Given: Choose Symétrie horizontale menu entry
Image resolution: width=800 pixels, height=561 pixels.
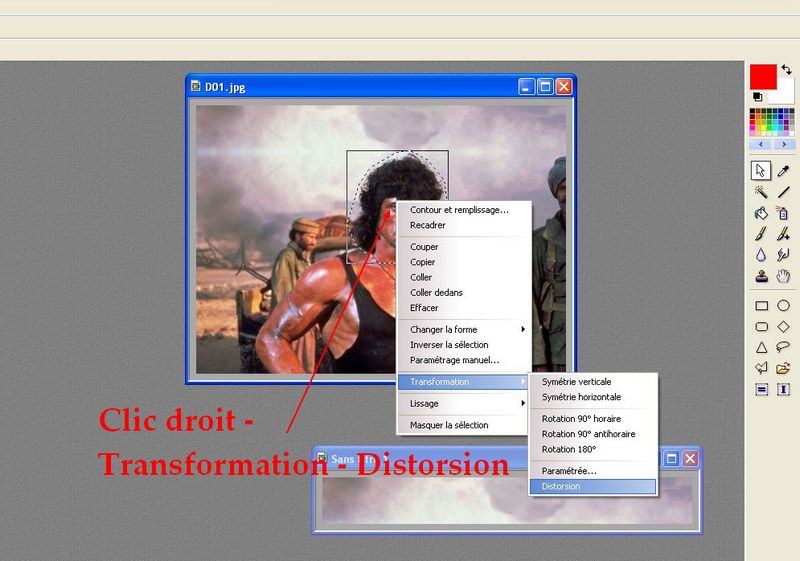Looking at the screenshot, I should [592, 397].
